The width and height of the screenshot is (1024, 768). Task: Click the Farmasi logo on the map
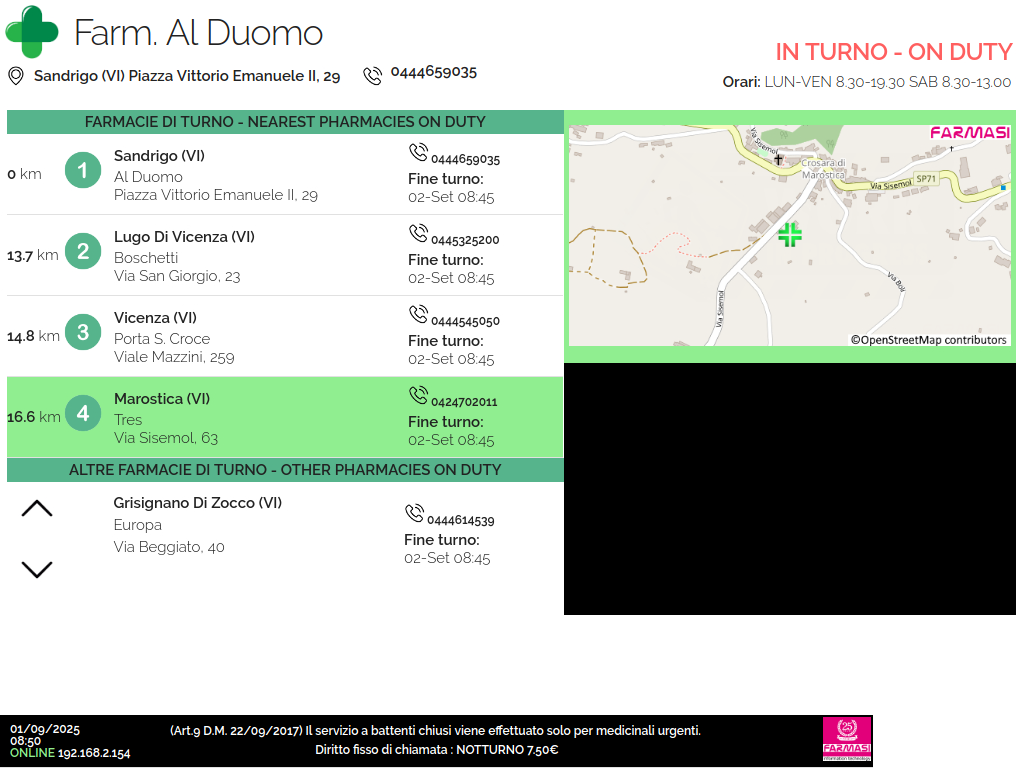(x=969, y=132)
